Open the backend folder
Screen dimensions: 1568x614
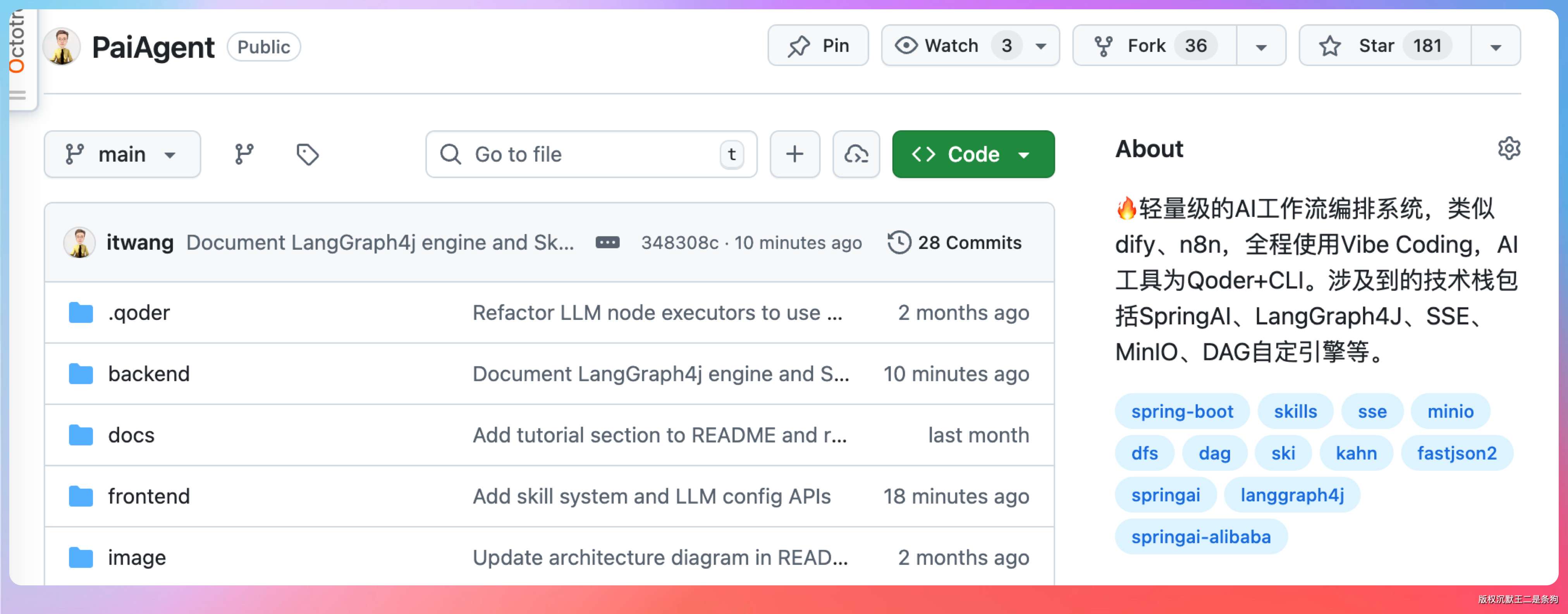[148, 374]
